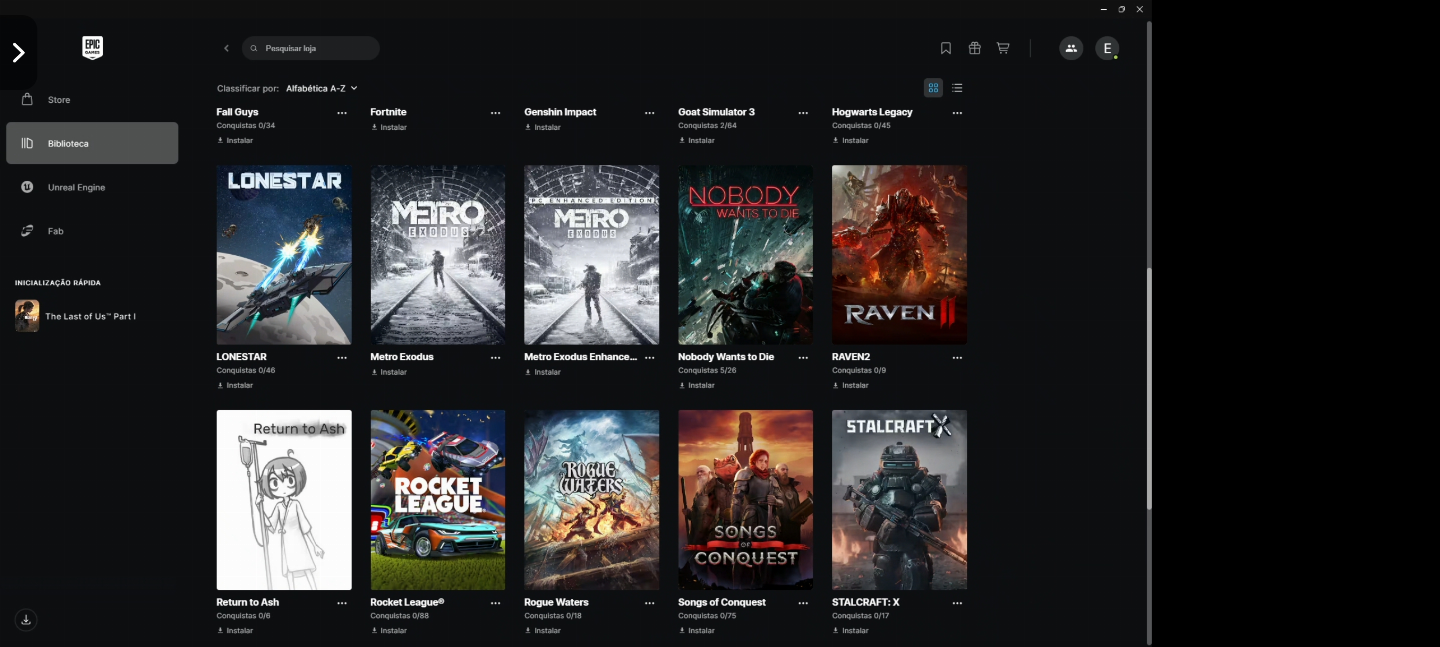This screenshot has width=1440, height=647.
Task: Open the downloads icon in sidebar
Action: (x=26, y=620)
